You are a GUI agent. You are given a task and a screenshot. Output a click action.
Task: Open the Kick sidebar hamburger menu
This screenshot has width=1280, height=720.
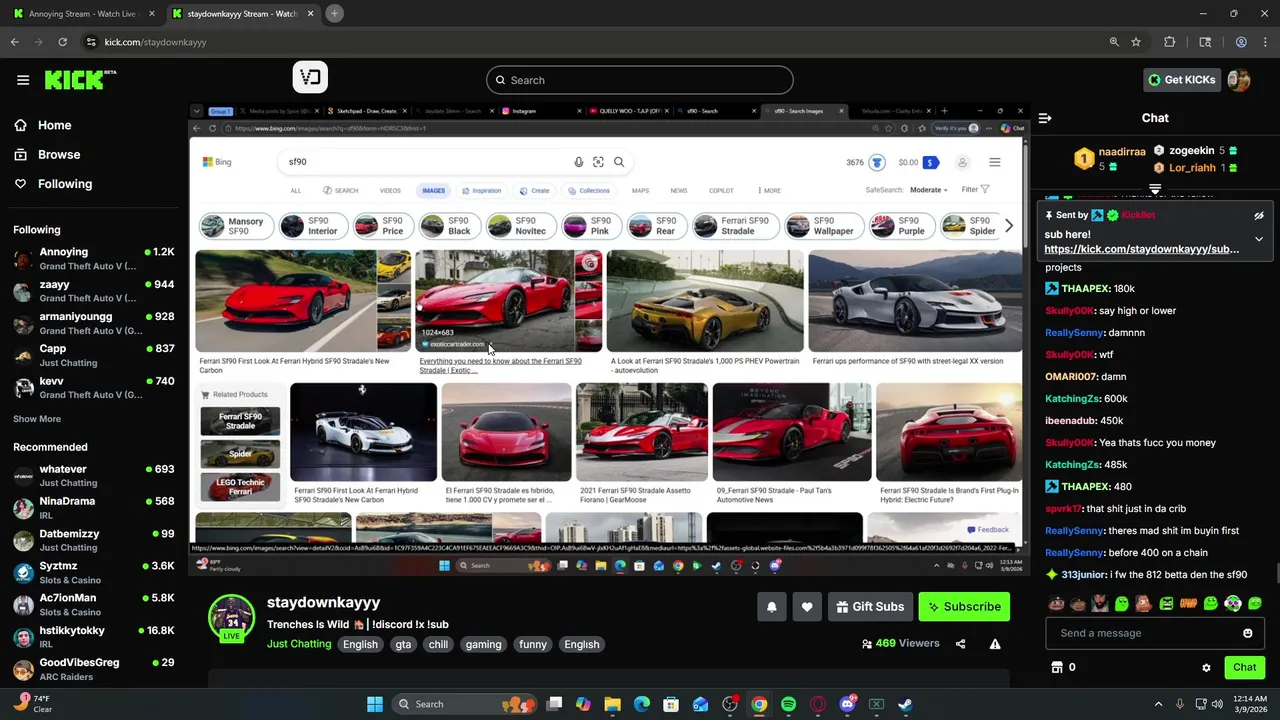[x=23, y=80]
